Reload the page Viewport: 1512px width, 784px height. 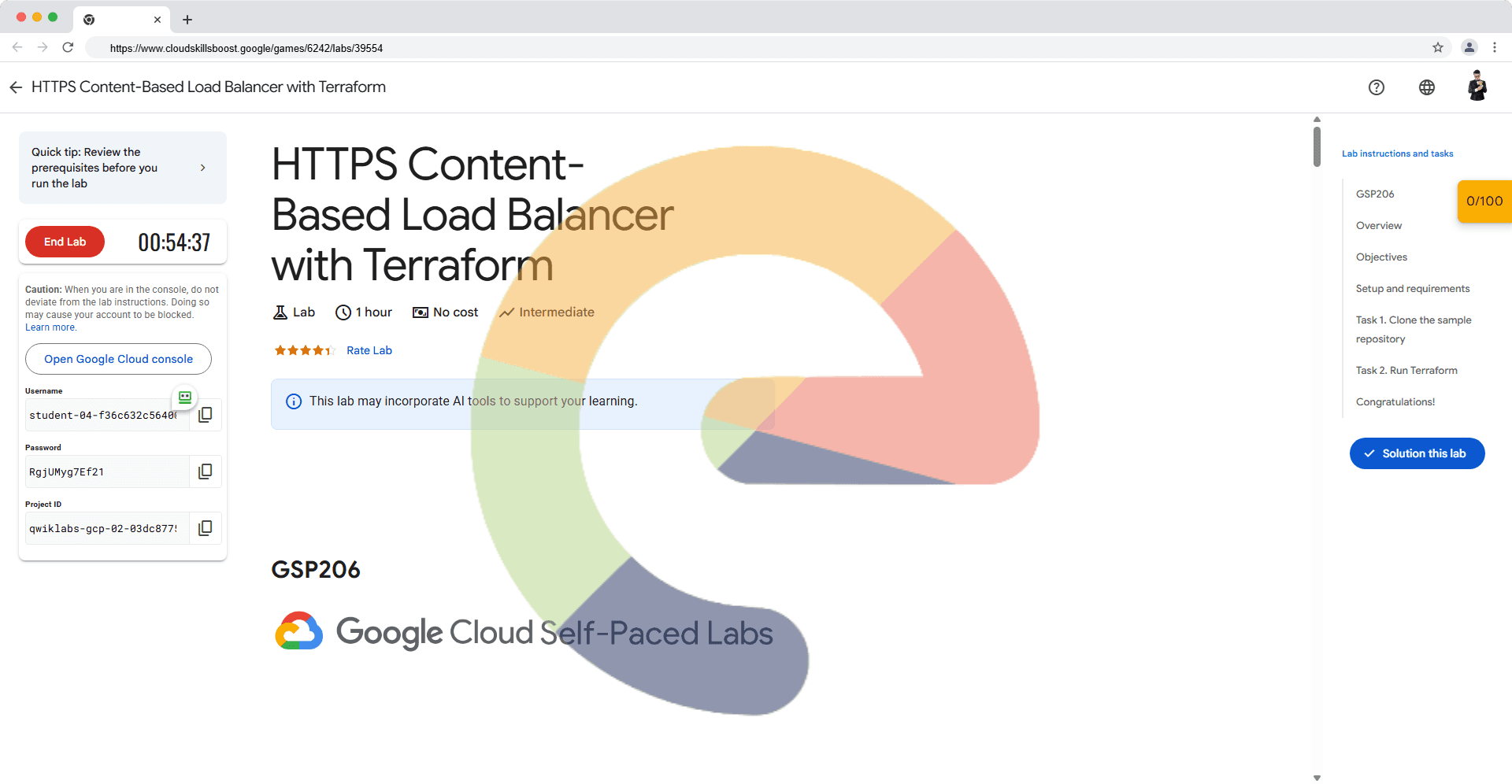(69, 47)
